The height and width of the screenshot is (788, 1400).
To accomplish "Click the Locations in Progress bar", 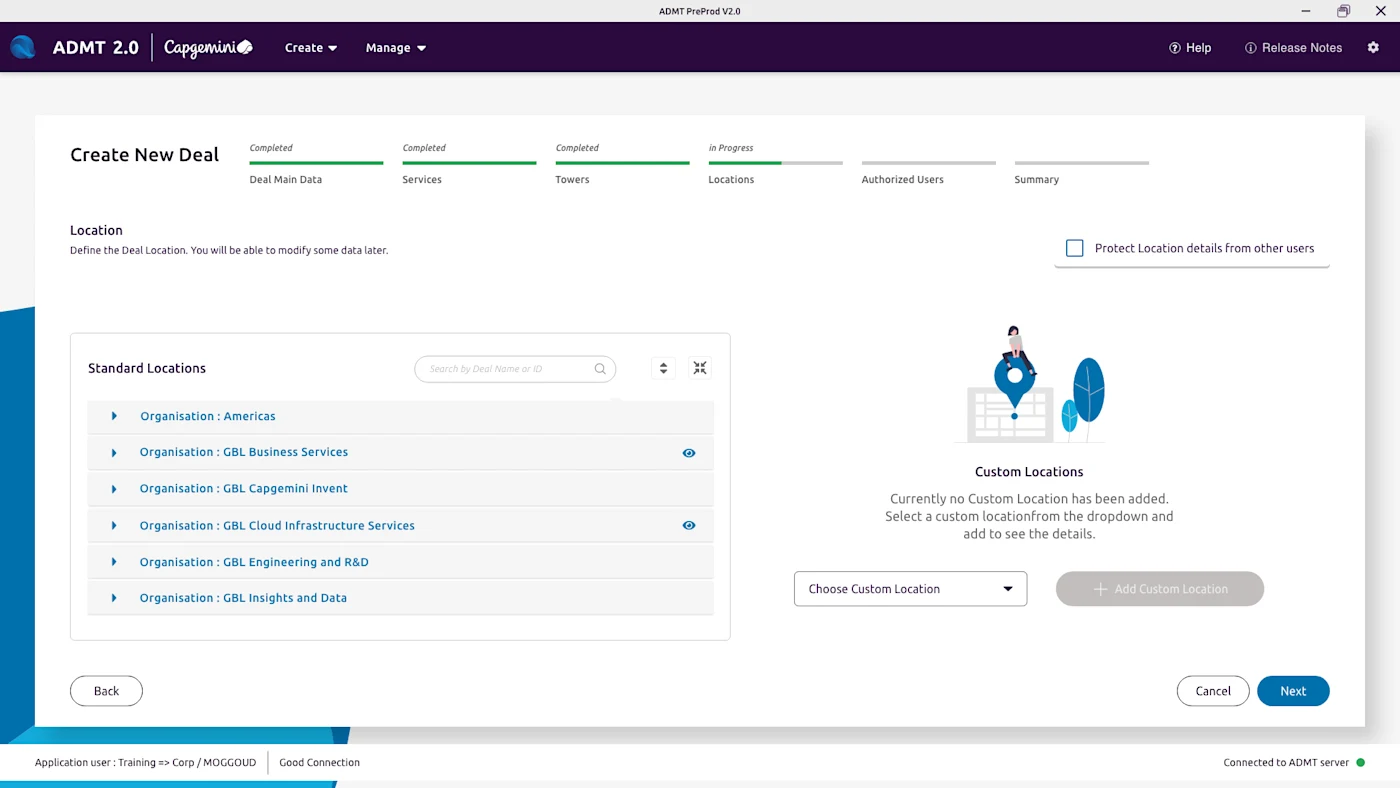I will coord(775,162).
